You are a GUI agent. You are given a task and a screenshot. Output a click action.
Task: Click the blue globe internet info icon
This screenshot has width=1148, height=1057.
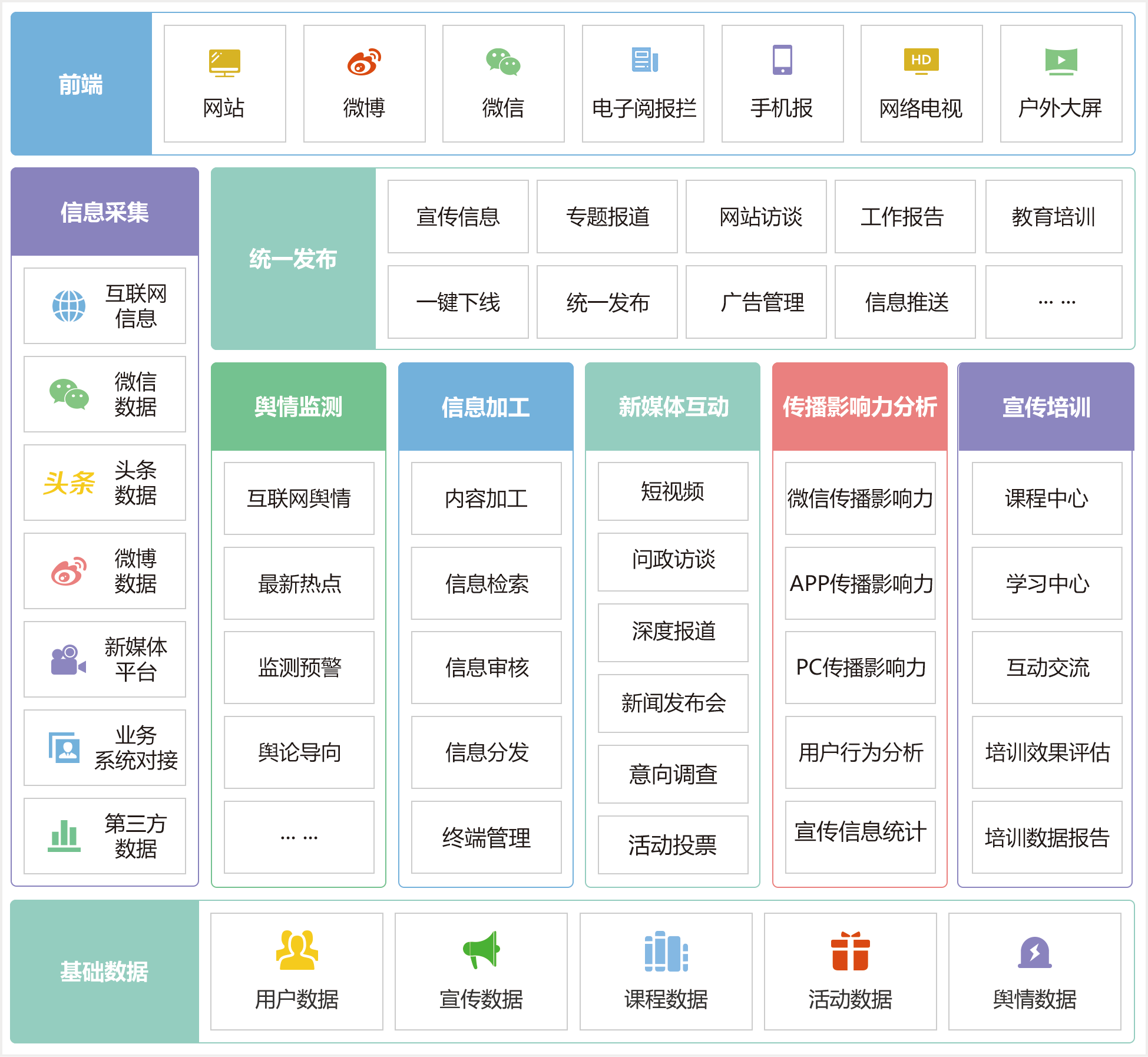click(x=69, y=306)
